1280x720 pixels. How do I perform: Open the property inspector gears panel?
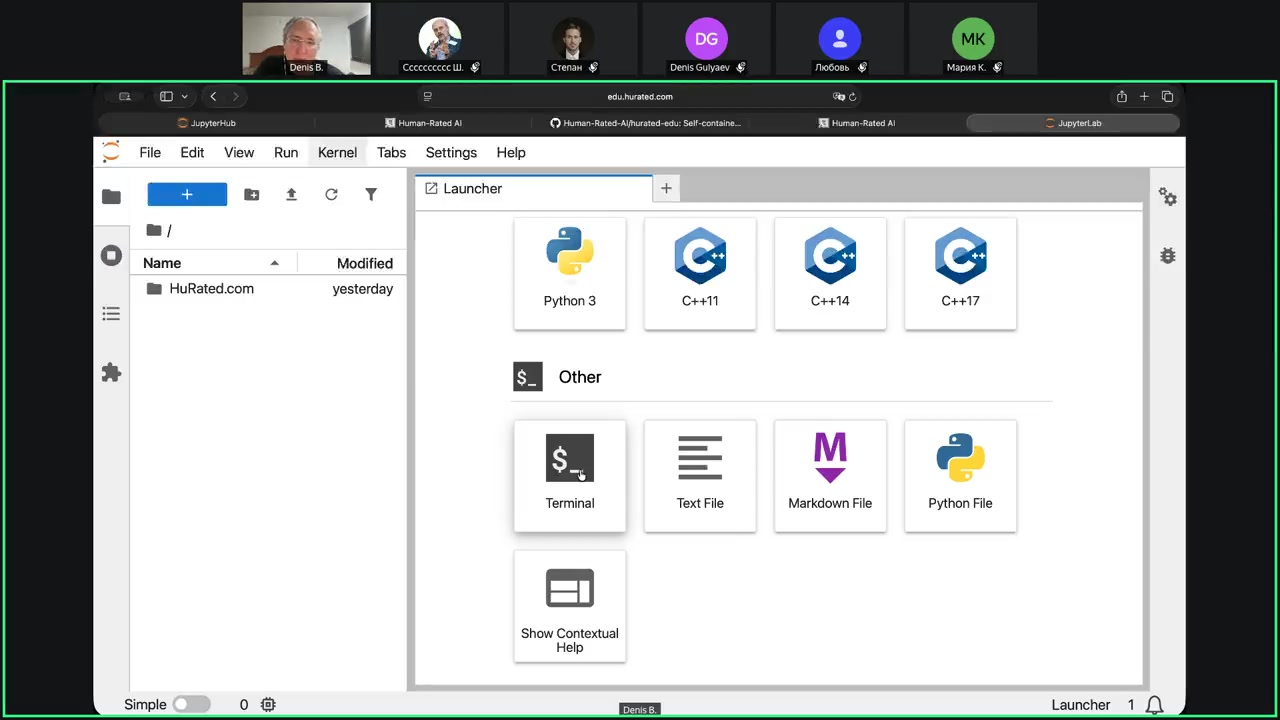[1167, 197]
